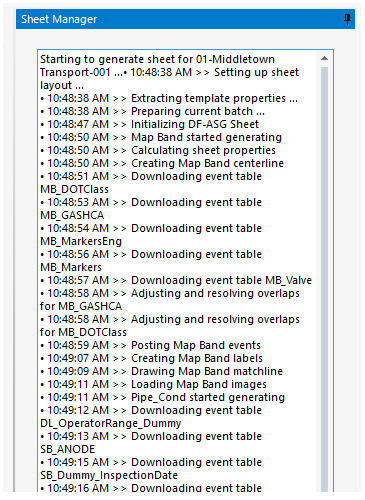Viewport: 365px width, 500px height.
Task: Select the 'Posting Map Band events' entry
Action: pos(150,345)
